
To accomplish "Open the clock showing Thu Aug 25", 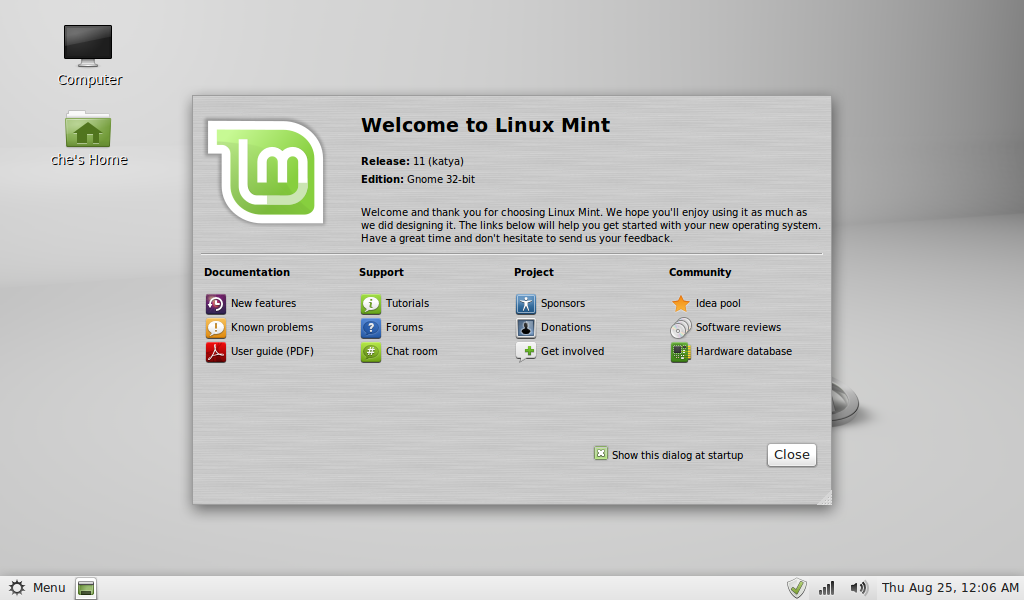I will coord(950,588).
